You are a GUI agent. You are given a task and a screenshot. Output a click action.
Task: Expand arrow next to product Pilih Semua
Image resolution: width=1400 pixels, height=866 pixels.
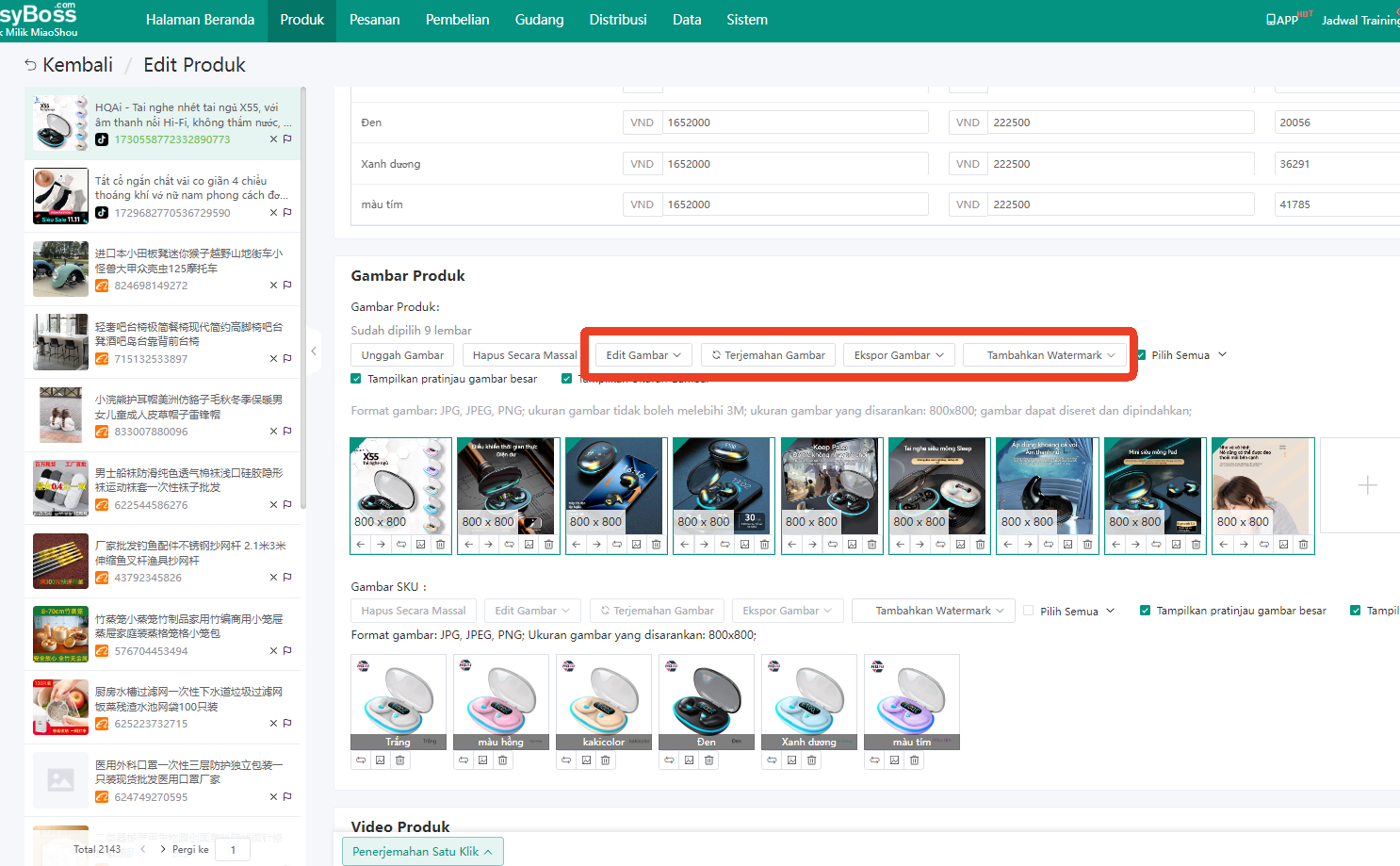point(1222,355)
